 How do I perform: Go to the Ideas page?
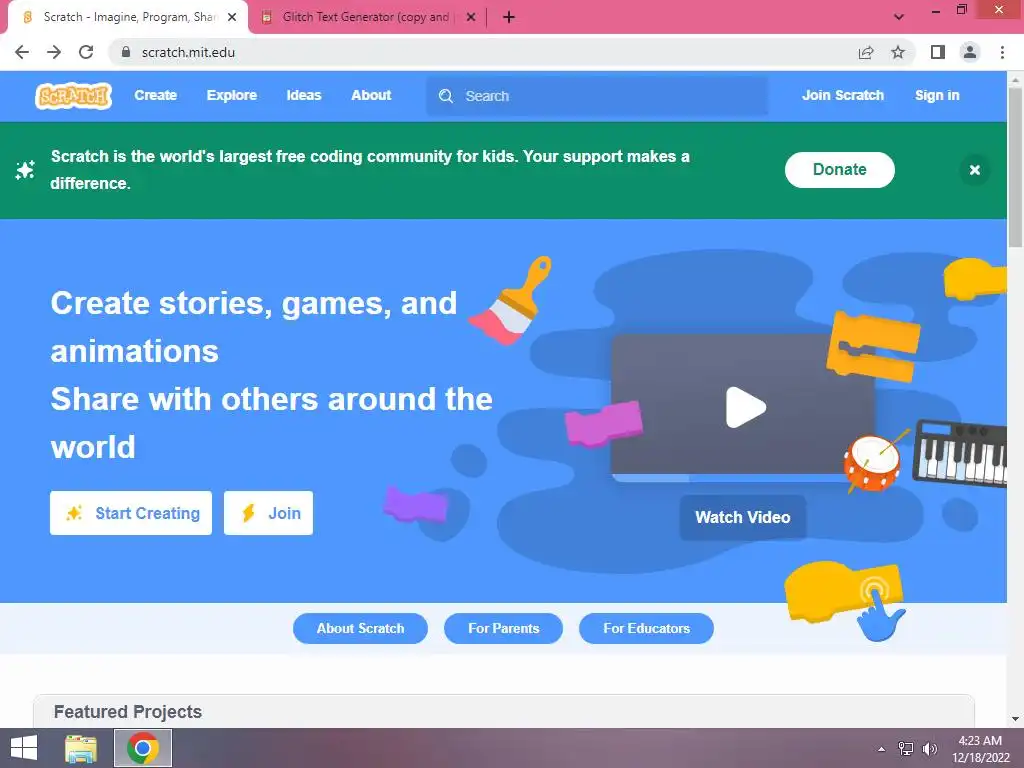[x=304, y=95]
